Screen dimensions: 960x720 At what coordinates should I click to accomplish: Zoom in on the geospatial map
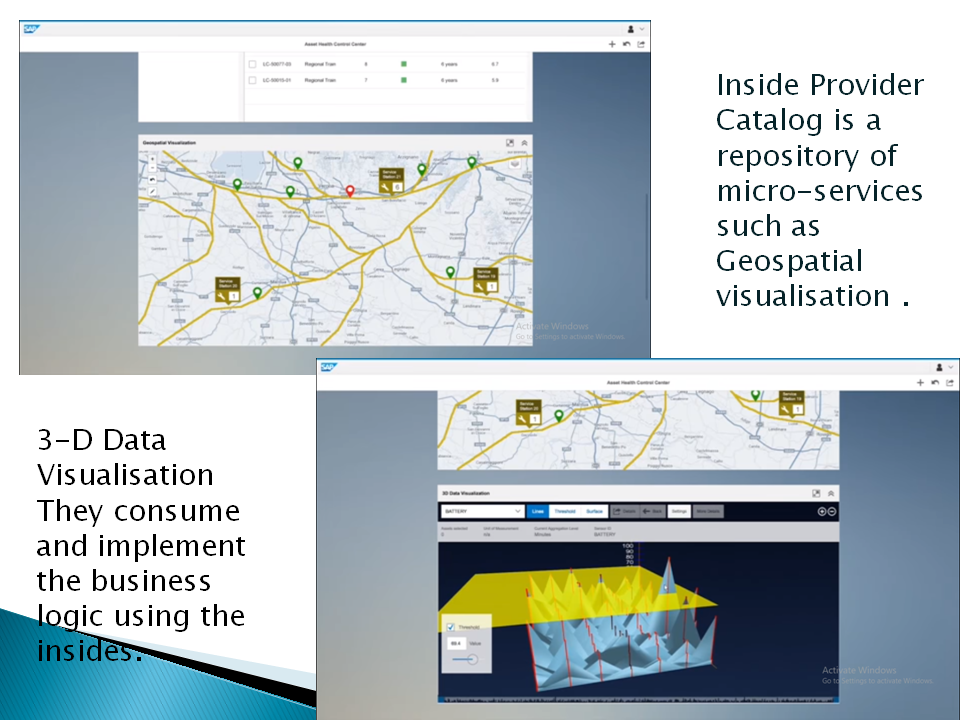tap(152, 159)
